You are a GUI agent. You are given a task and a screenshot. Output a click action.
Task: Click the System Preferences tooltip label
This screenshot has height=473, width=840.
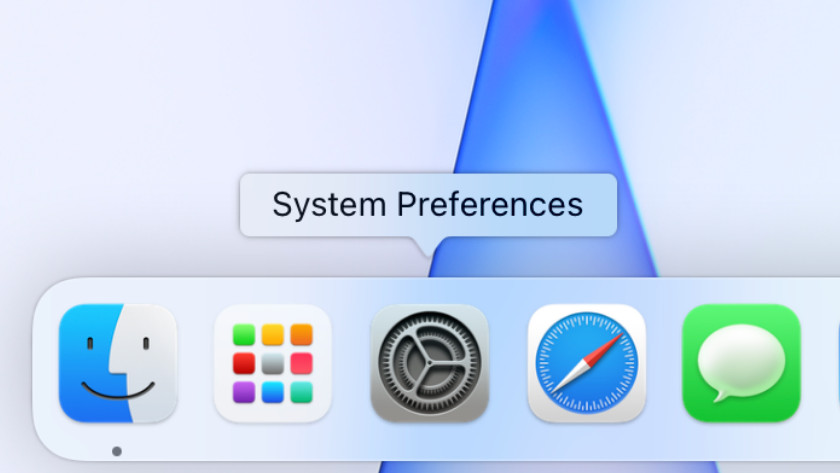(x=428, y=205)
